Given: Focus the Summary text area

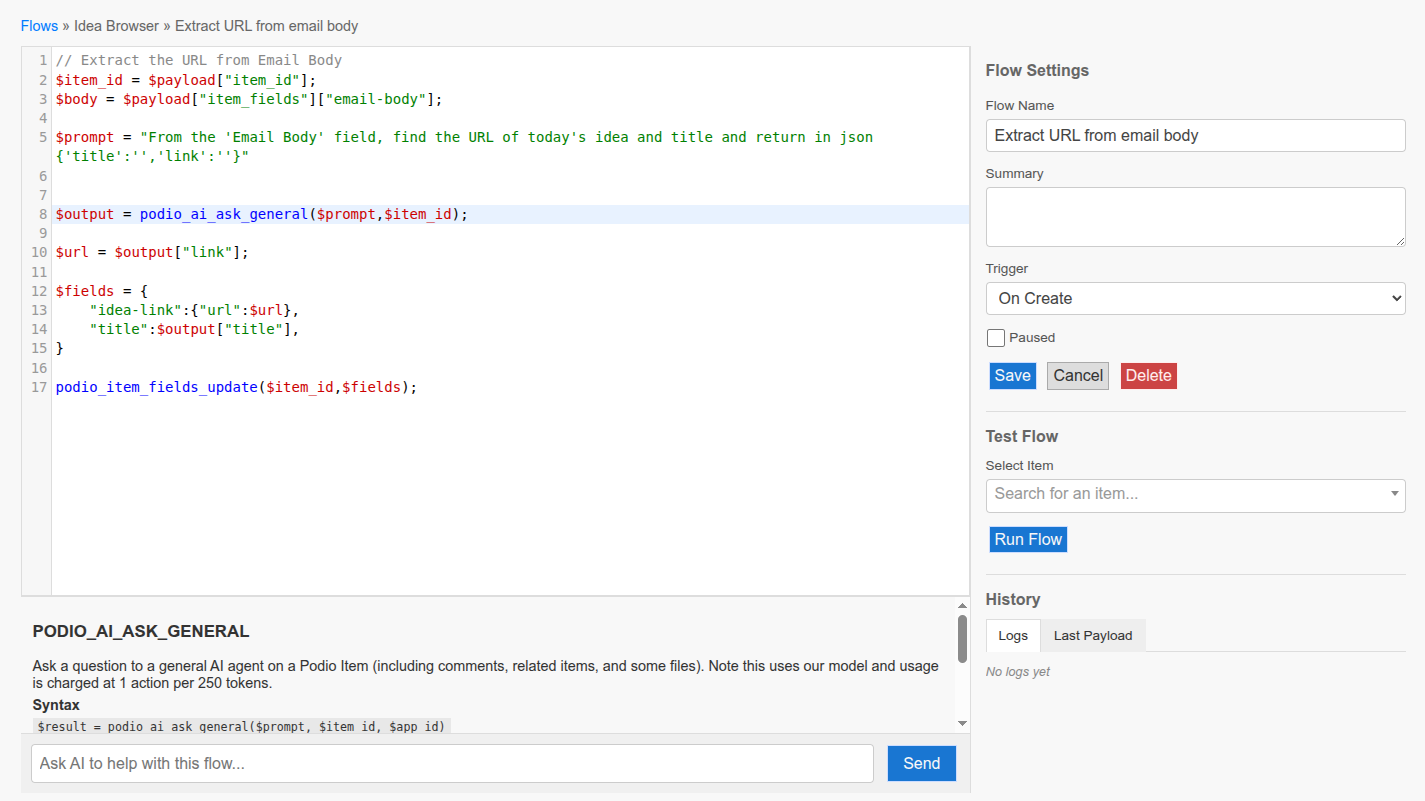Looking at the screenshot, I should pos(1195,216).
